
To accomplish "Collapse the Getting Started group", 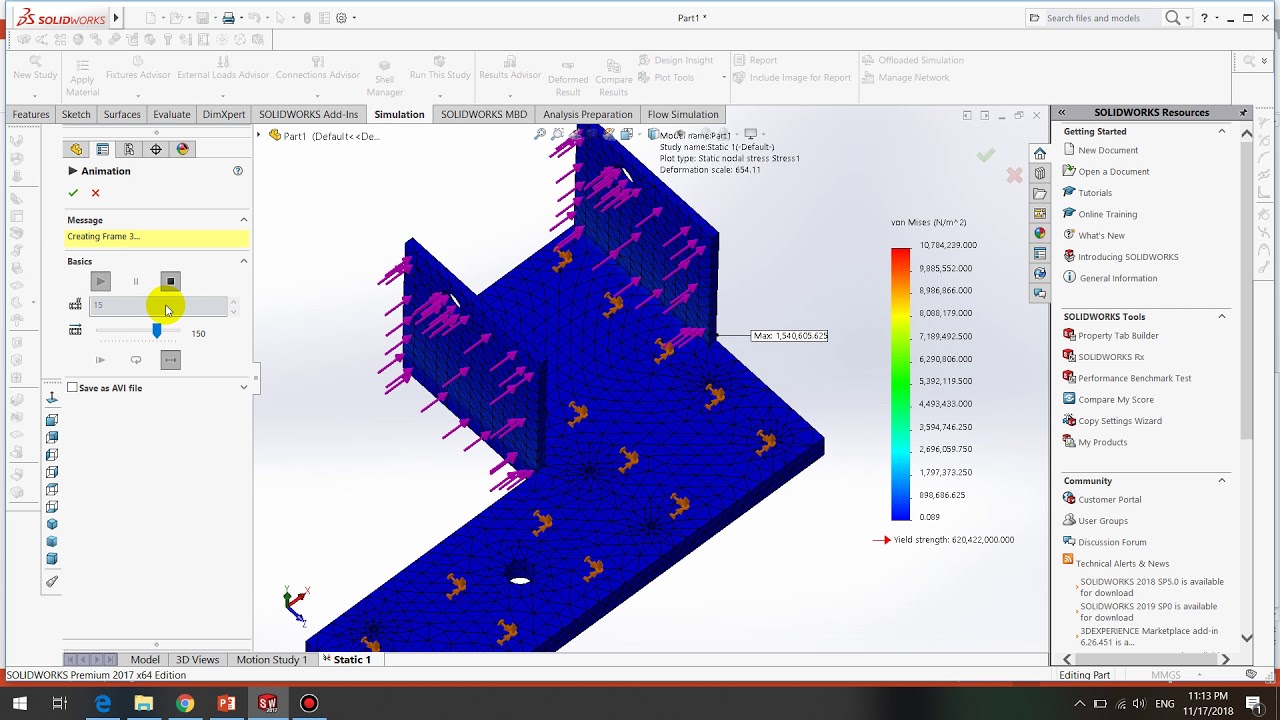I will (x=1221, y=131).
